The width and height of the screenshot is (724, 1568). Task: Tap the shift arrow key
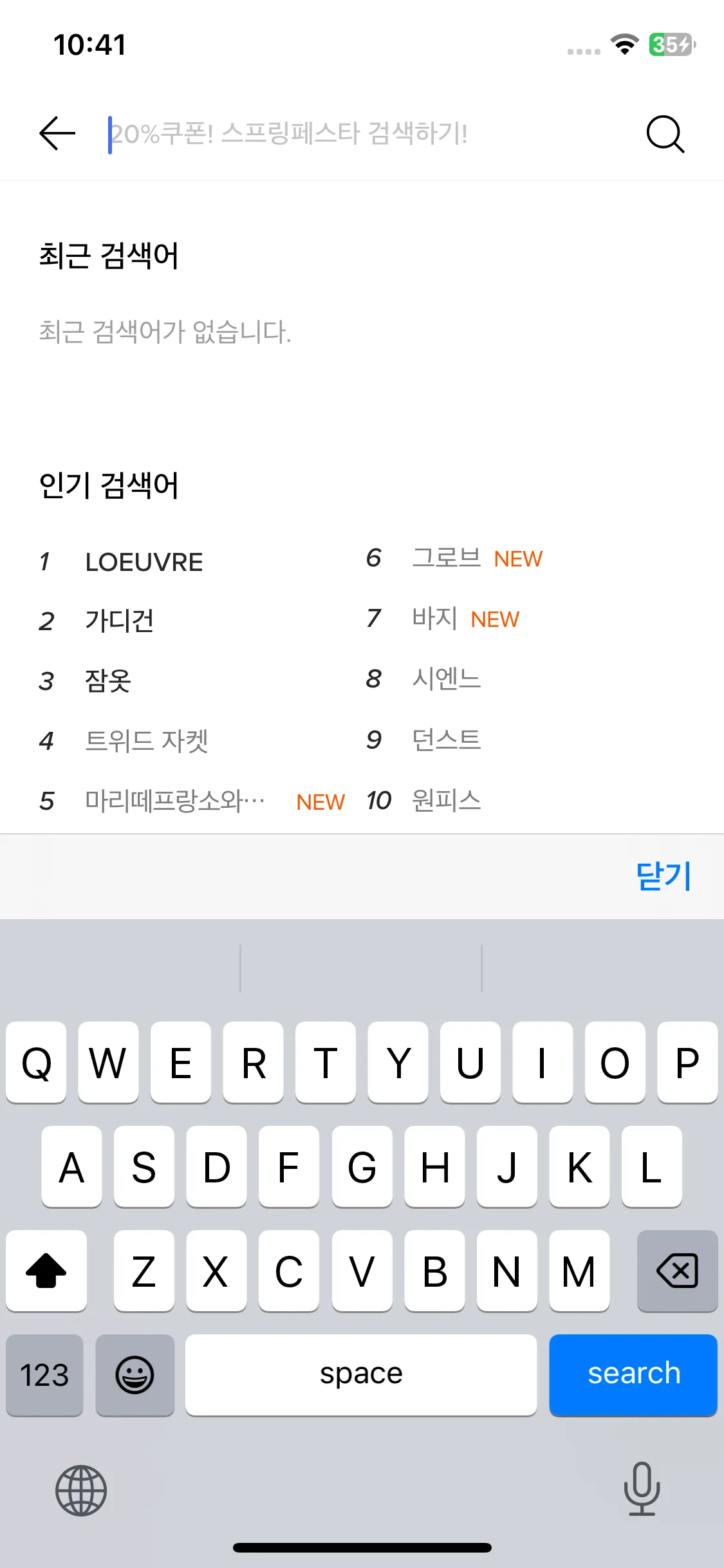coord(46,1271)
